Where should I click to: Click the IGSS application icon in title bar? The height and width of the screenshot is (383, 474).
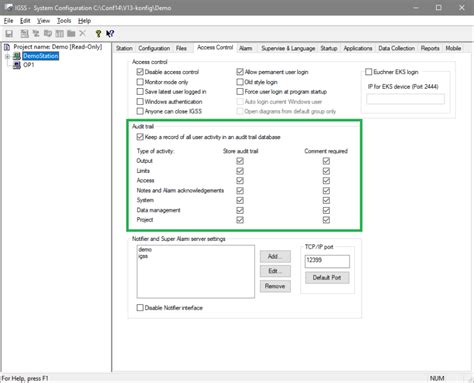(8, 7)
